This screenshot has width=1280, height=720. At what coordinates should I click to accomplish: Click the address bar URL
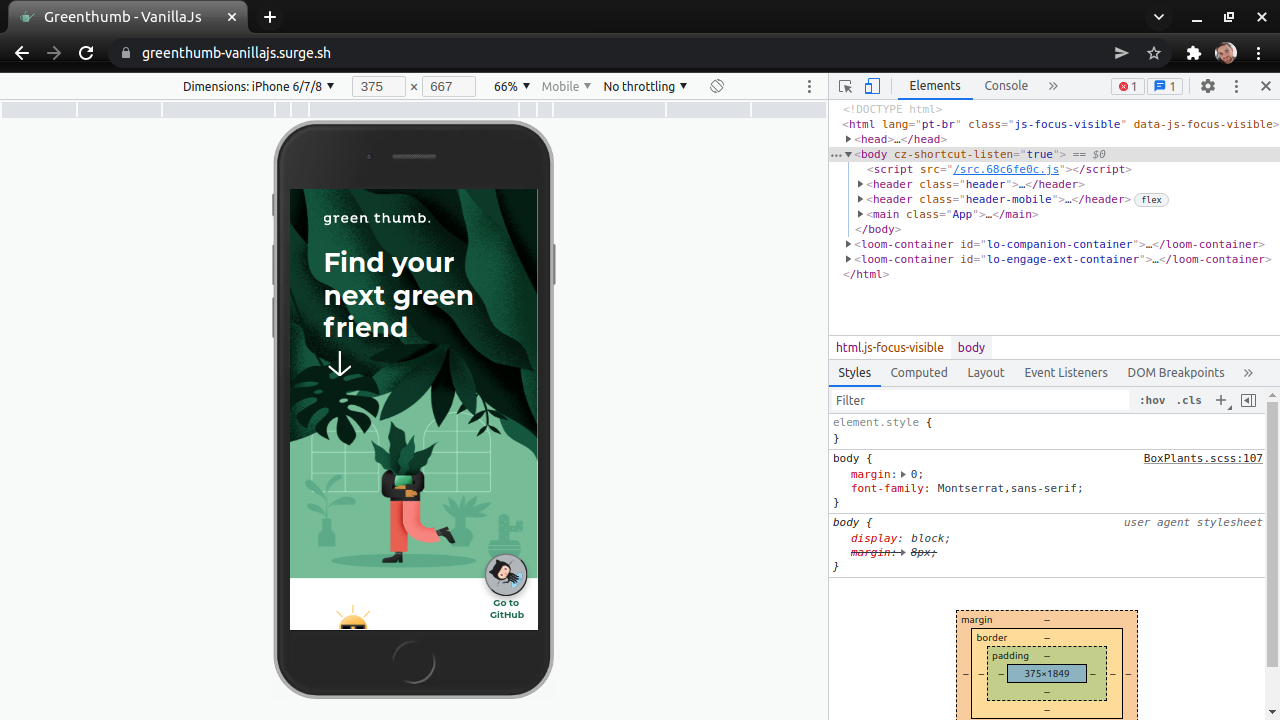pyautogui.click(x=236, y=53)
